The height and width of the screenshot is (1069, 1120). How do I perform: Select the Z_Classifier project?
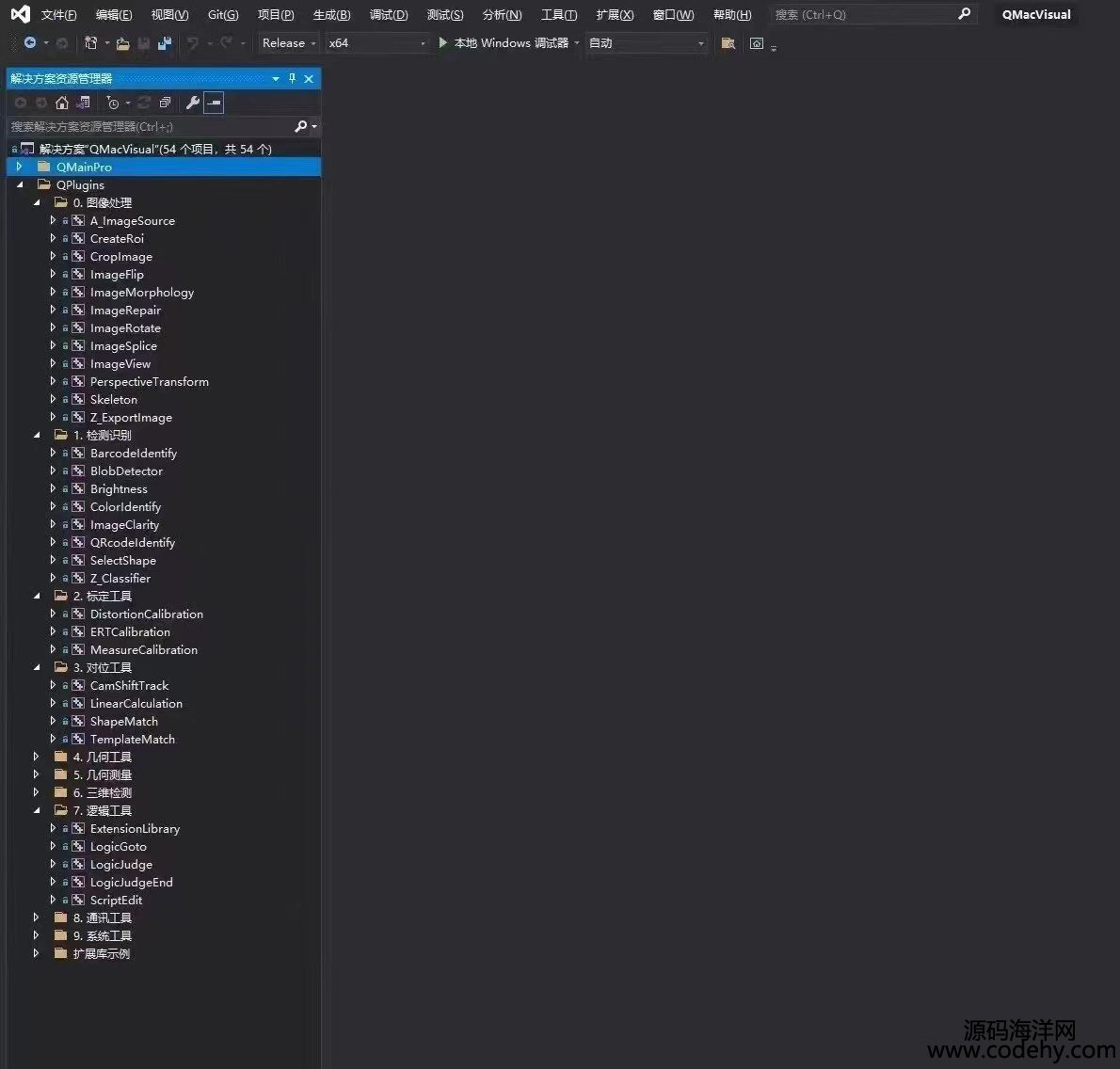click(120, 579)
